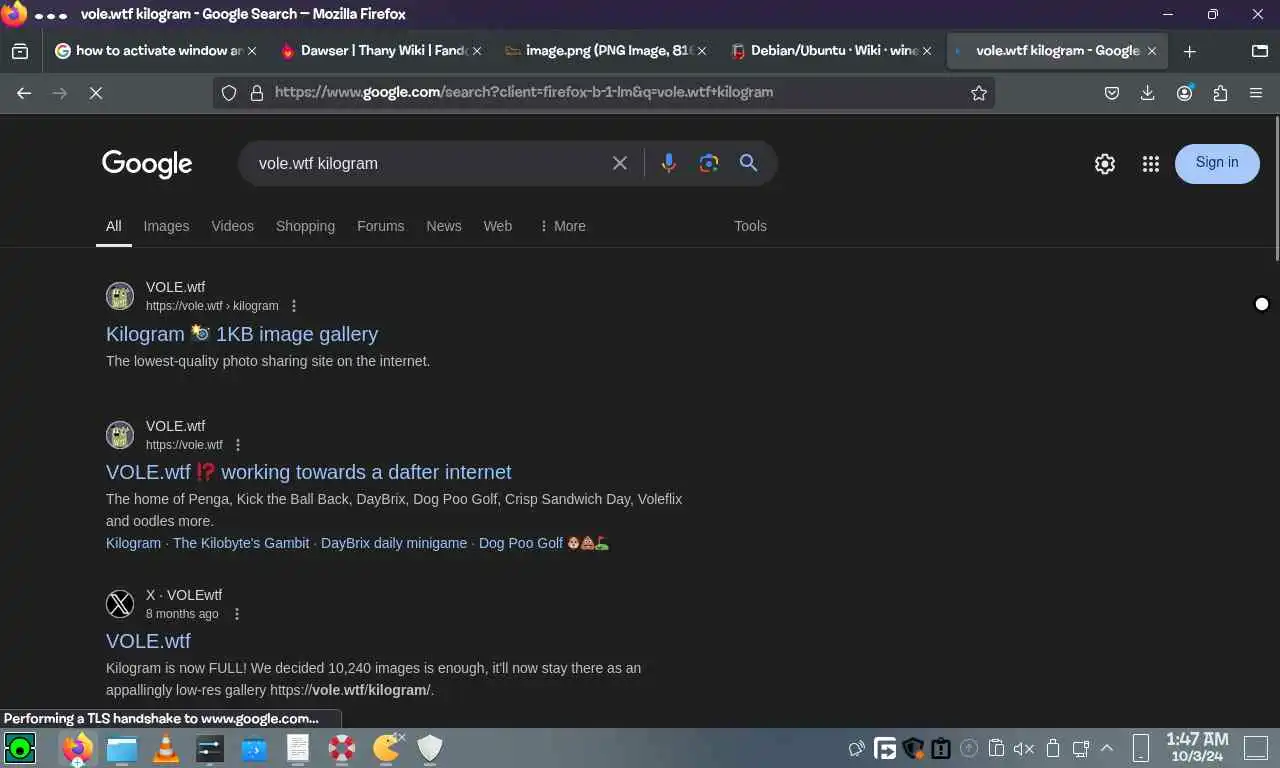Image resolution: width=1280 pixels, height=768 pixels.
Task: Open Firefox account menu
Action: point(1185,93)
